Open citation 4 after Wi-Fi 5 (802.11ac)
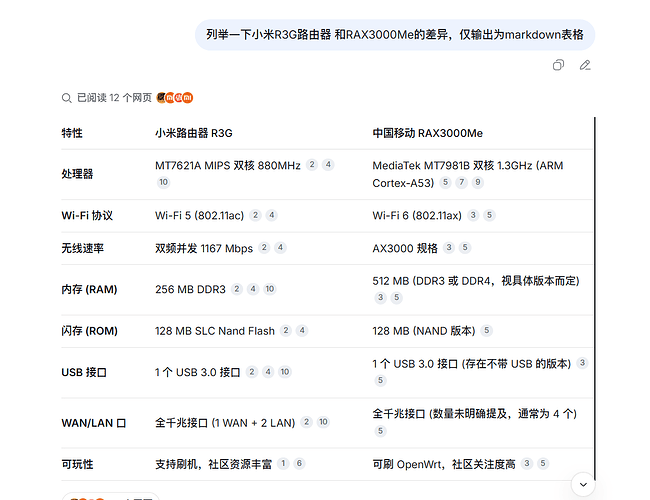Viewport: 650px width, 500px height. [x=272, y=215]
